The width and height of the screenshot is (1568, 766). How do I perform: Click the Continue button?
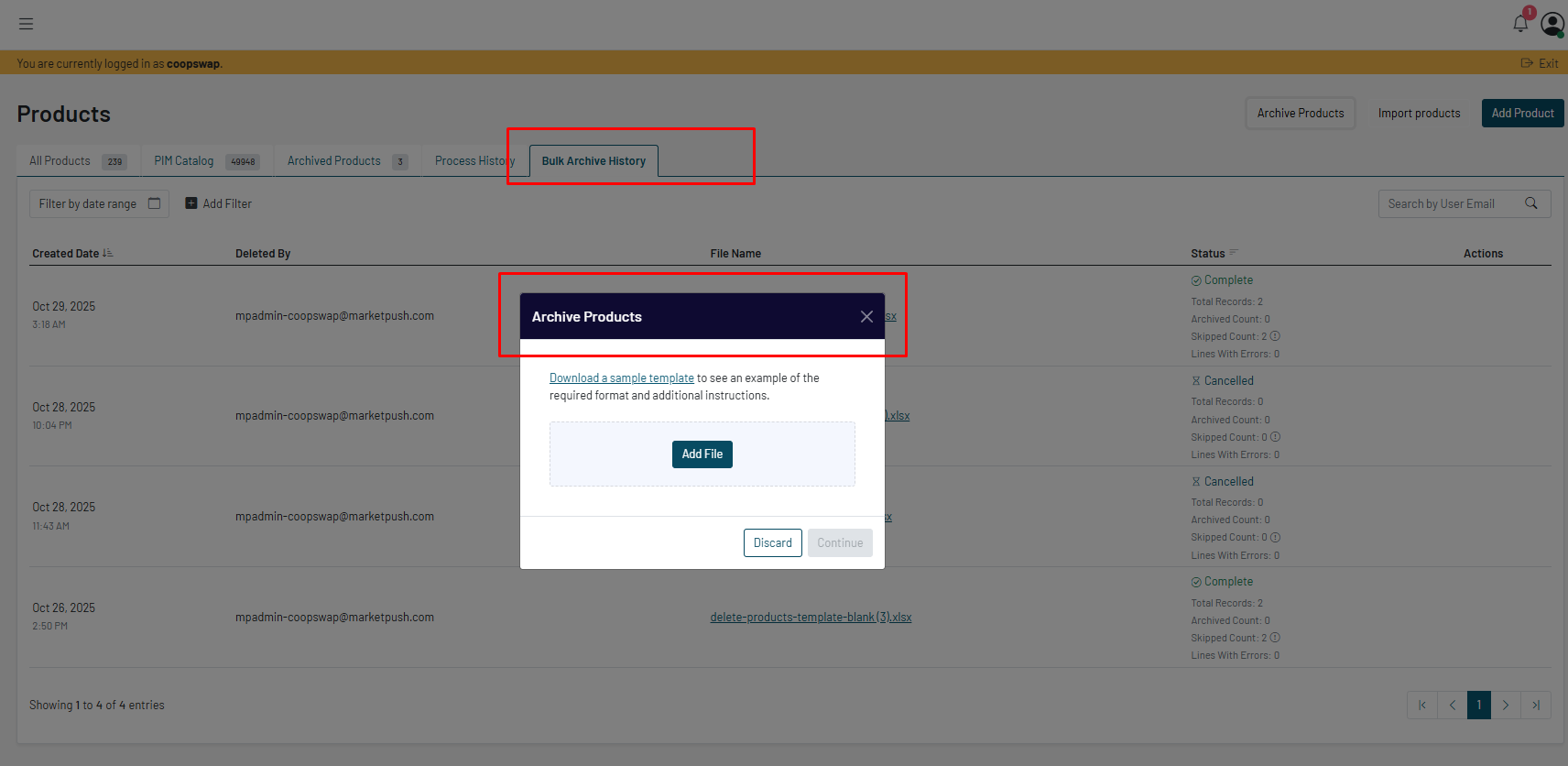pos(840,542)
